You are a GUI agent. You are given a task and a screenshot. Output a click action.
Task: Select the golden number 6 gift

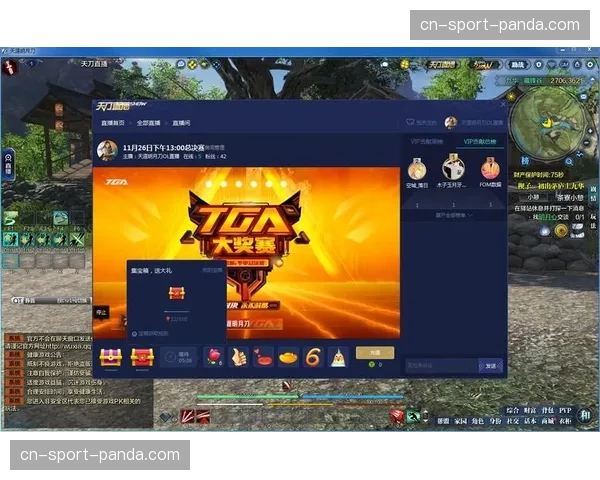(x=313, y=356)
